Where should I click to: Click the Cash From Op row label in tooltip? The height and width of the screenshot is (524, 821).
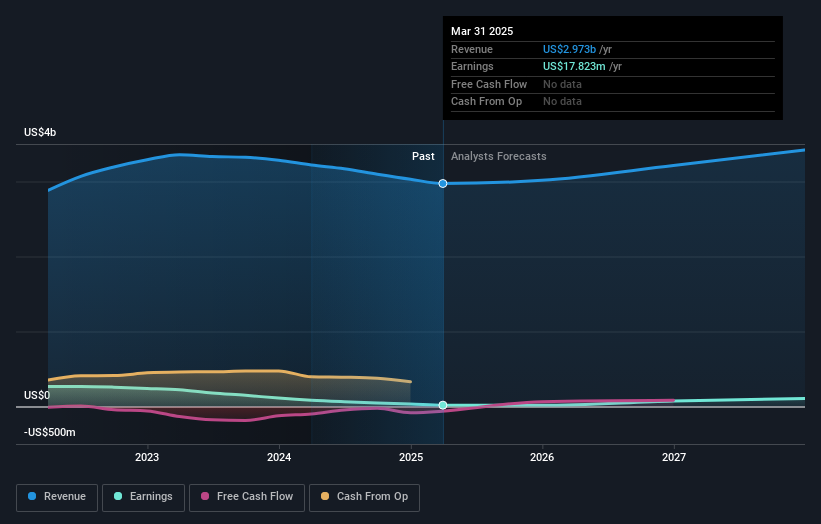(x=486, y=102)
